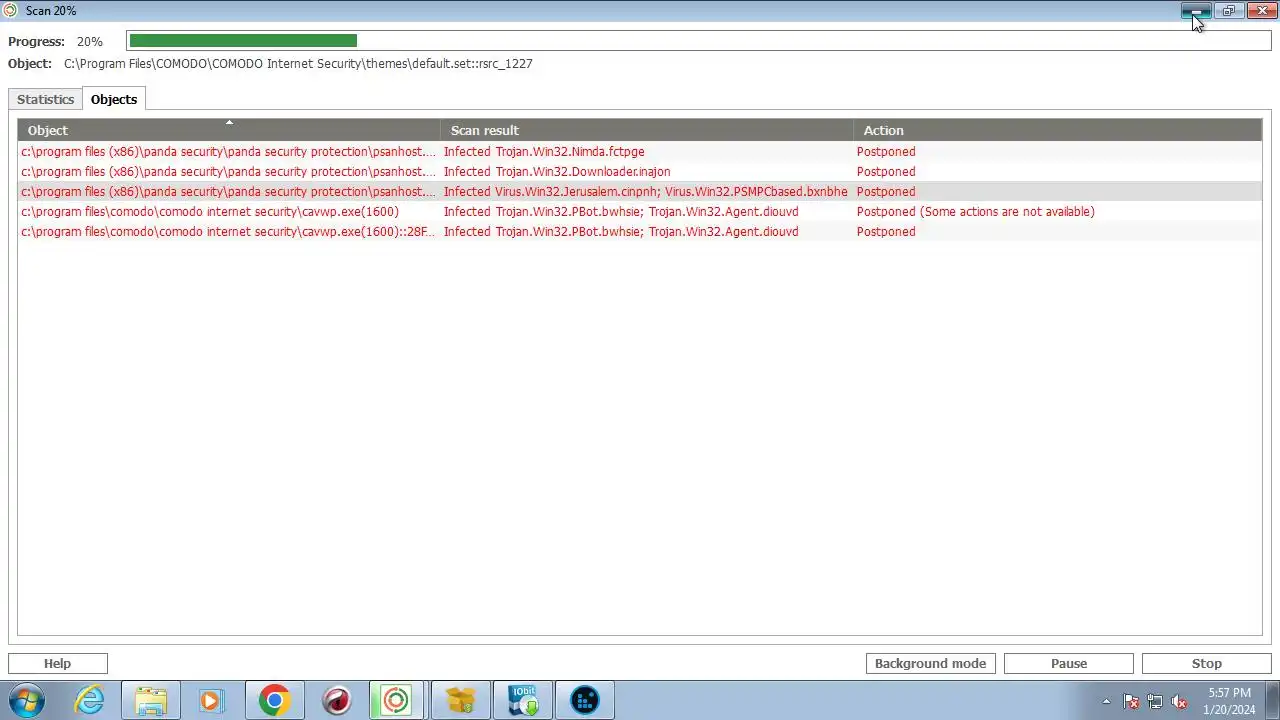Image resolution: width=1280 pixels, height=720 pixels.
Task: Select the cavwp.exe(1600) object entry
Action: pyautogui.click(x=210, y=212)
